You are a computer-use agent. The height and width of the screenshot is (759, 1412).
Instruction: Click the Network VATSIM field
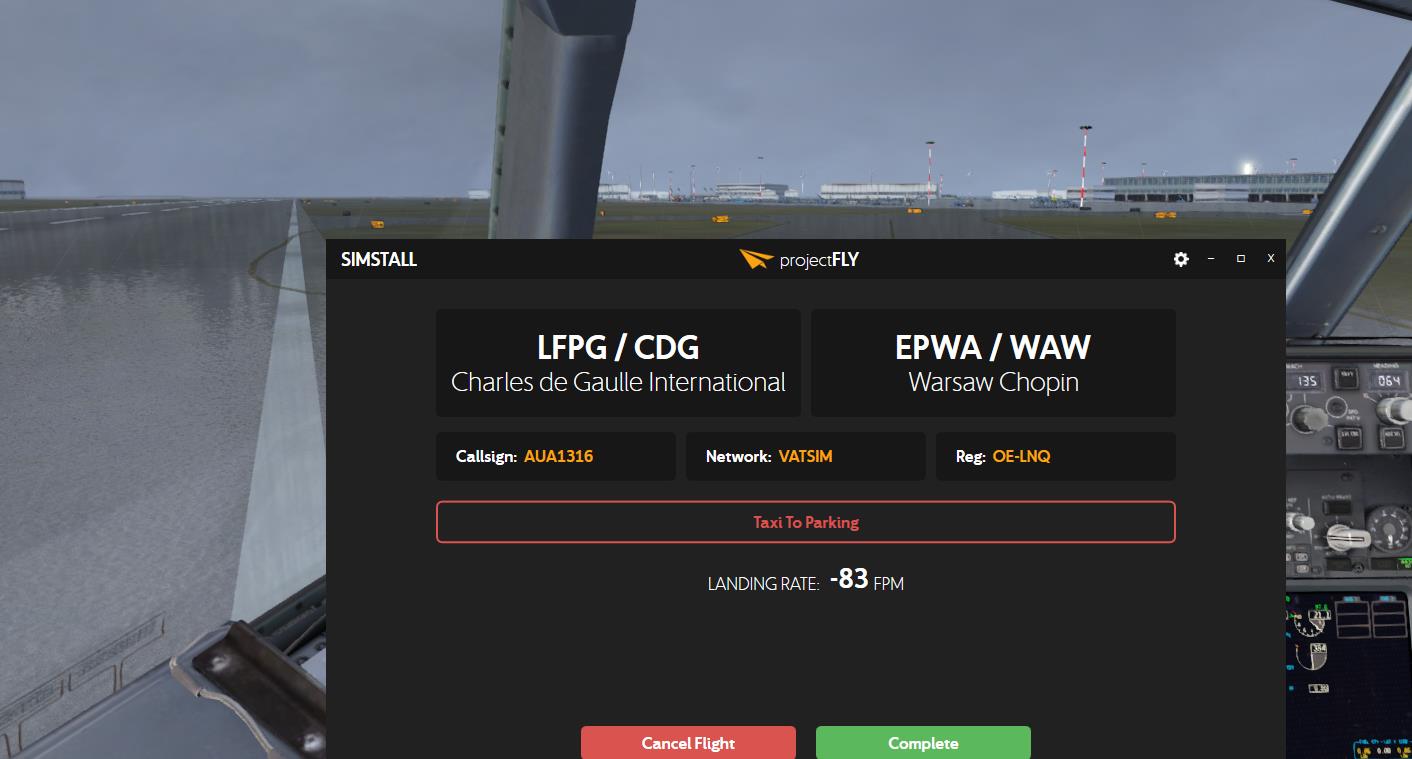(806, 456)
